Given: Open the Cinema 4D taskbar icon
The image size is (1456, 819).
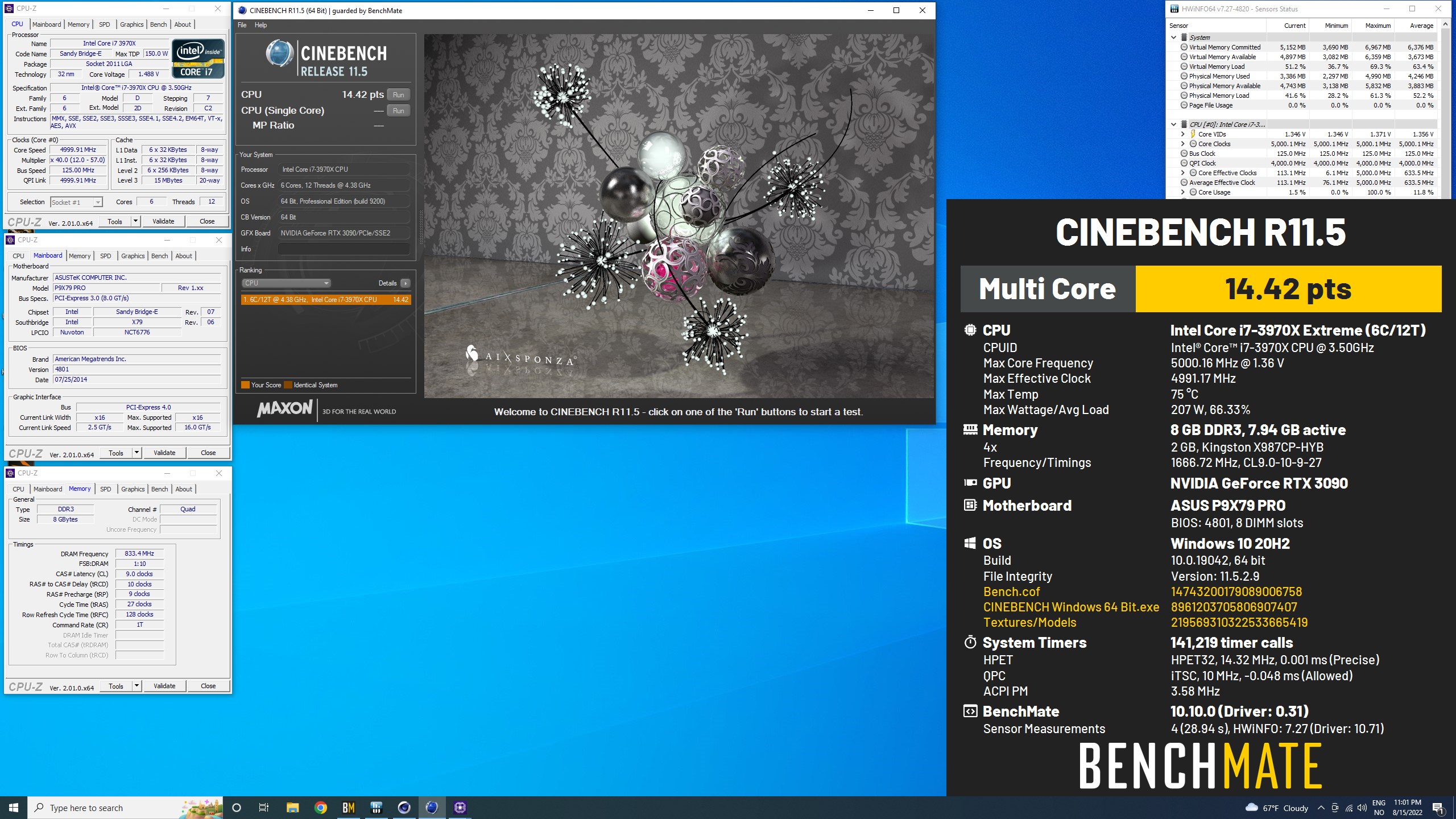Looking at the screenshot, I should click(404, 808).
